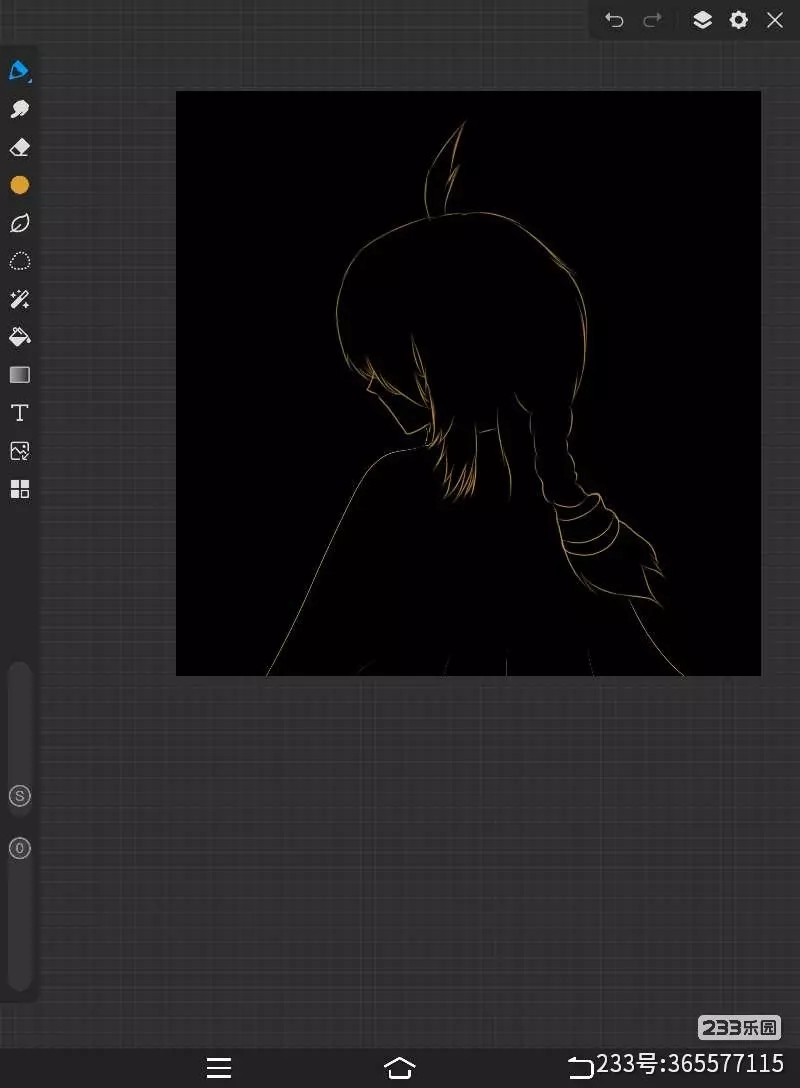Undo the last stroke
Screen dimensions: 800x1088
pos(614,20)
